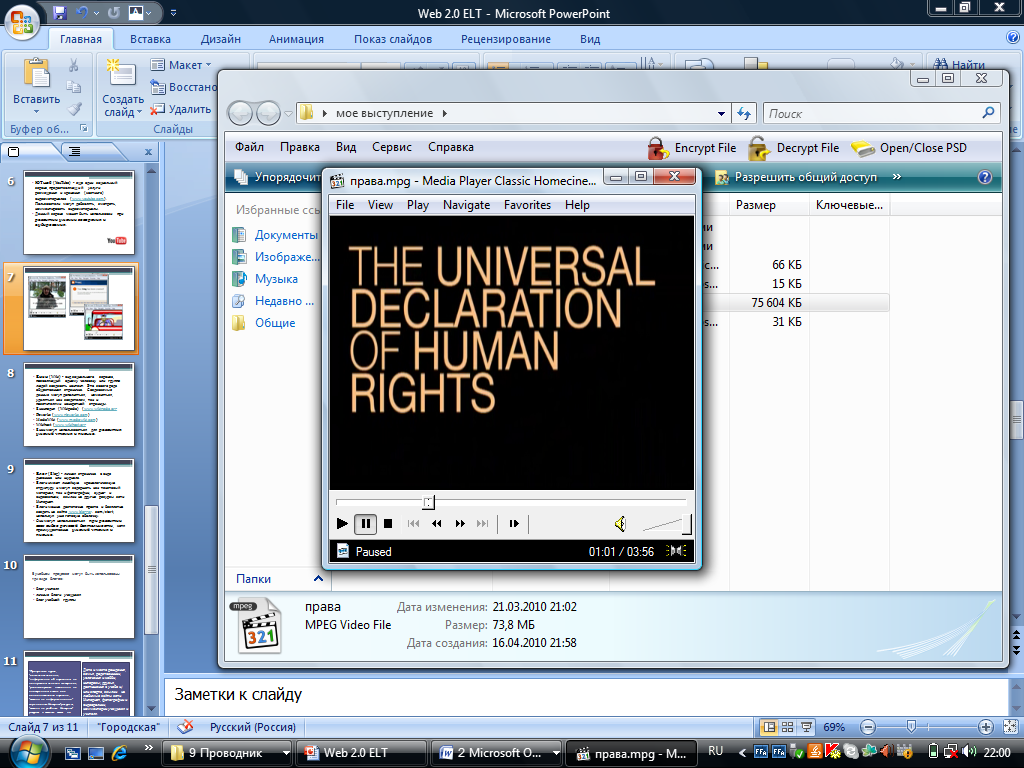Screen dimensions: 1024x768
Task: Start playback in Media Player Classic
Action: pos(342,523)
